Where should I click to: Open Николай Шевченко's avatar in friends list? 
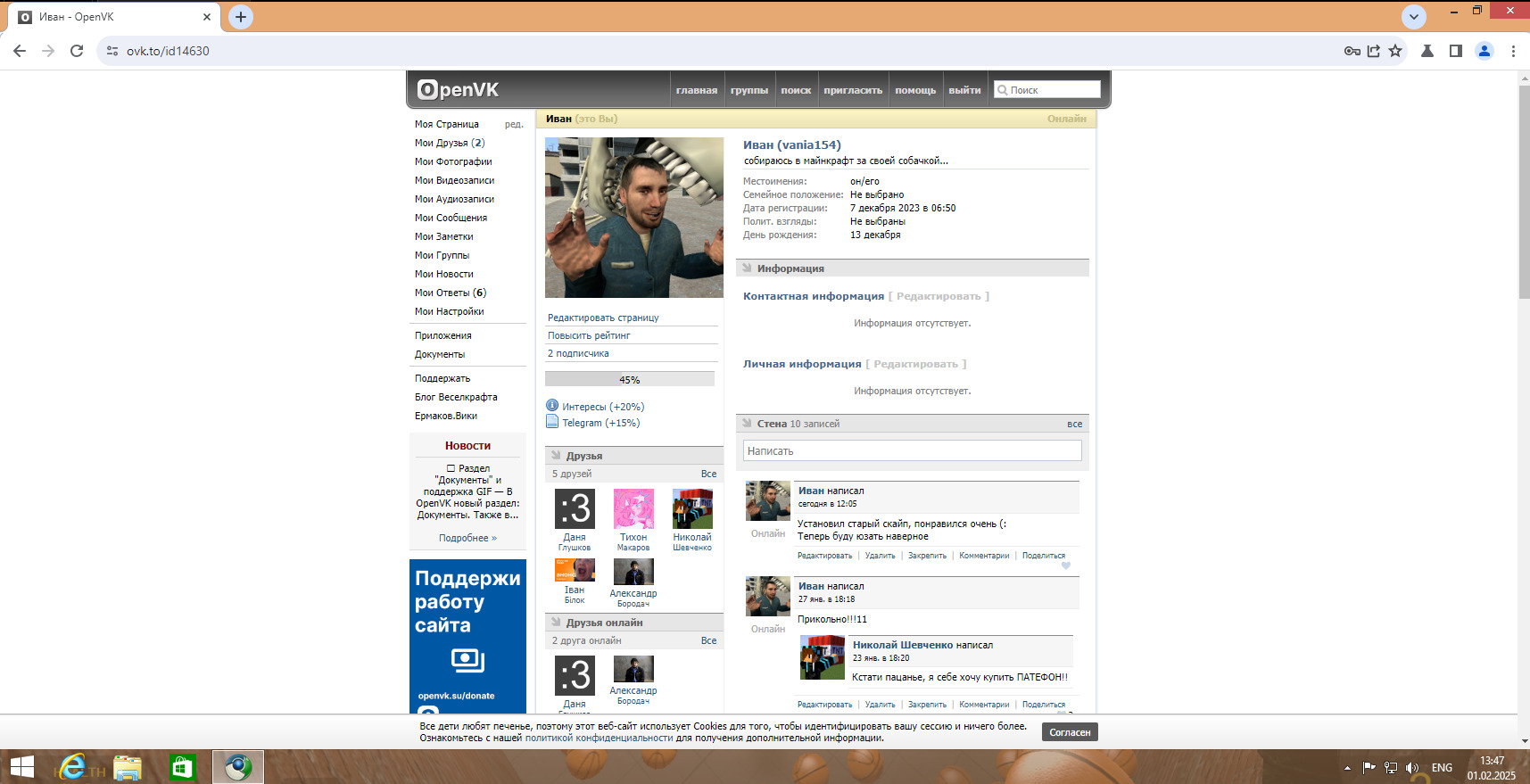pyautogui.click(x=692, y=508)
